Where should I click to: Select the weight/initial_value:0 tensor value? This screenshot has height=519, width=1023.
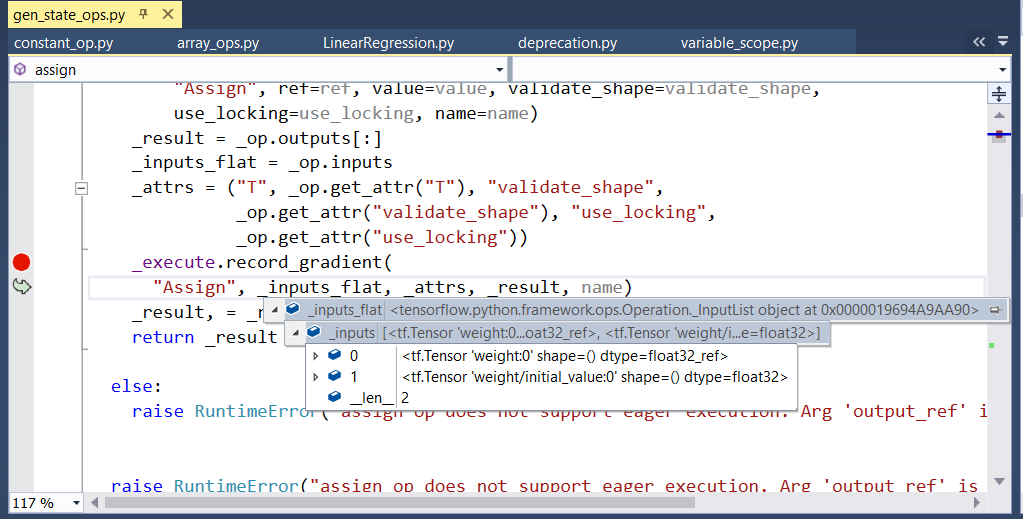coord(595,377)
